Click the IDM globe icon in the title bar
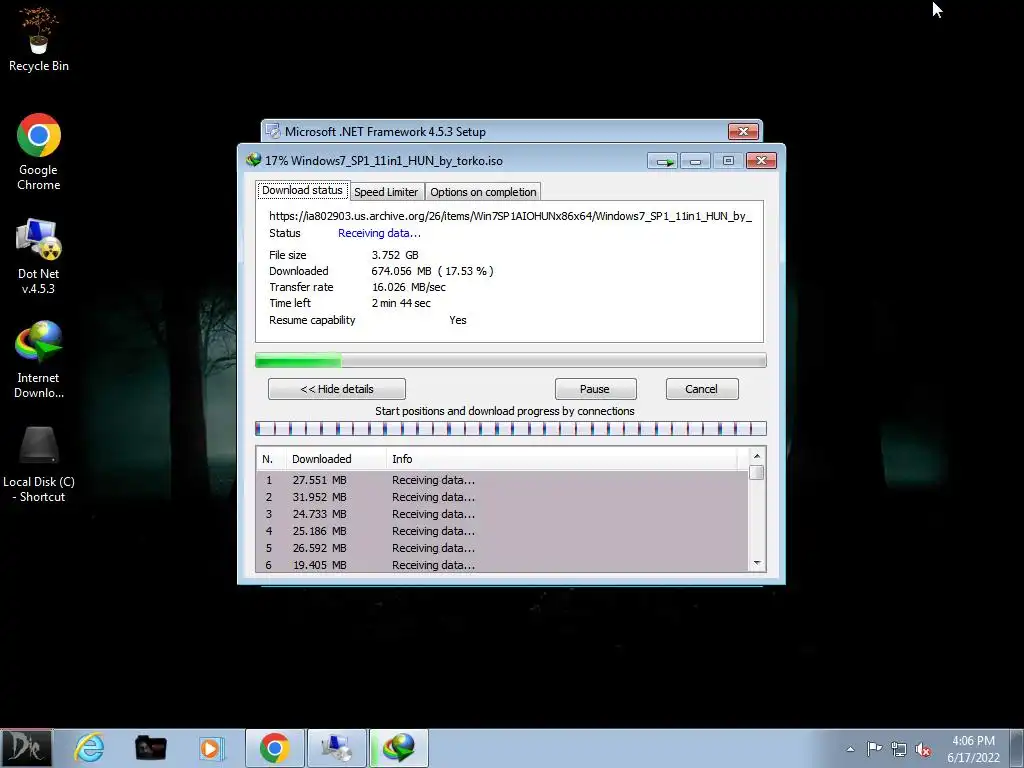 point(253,160)
